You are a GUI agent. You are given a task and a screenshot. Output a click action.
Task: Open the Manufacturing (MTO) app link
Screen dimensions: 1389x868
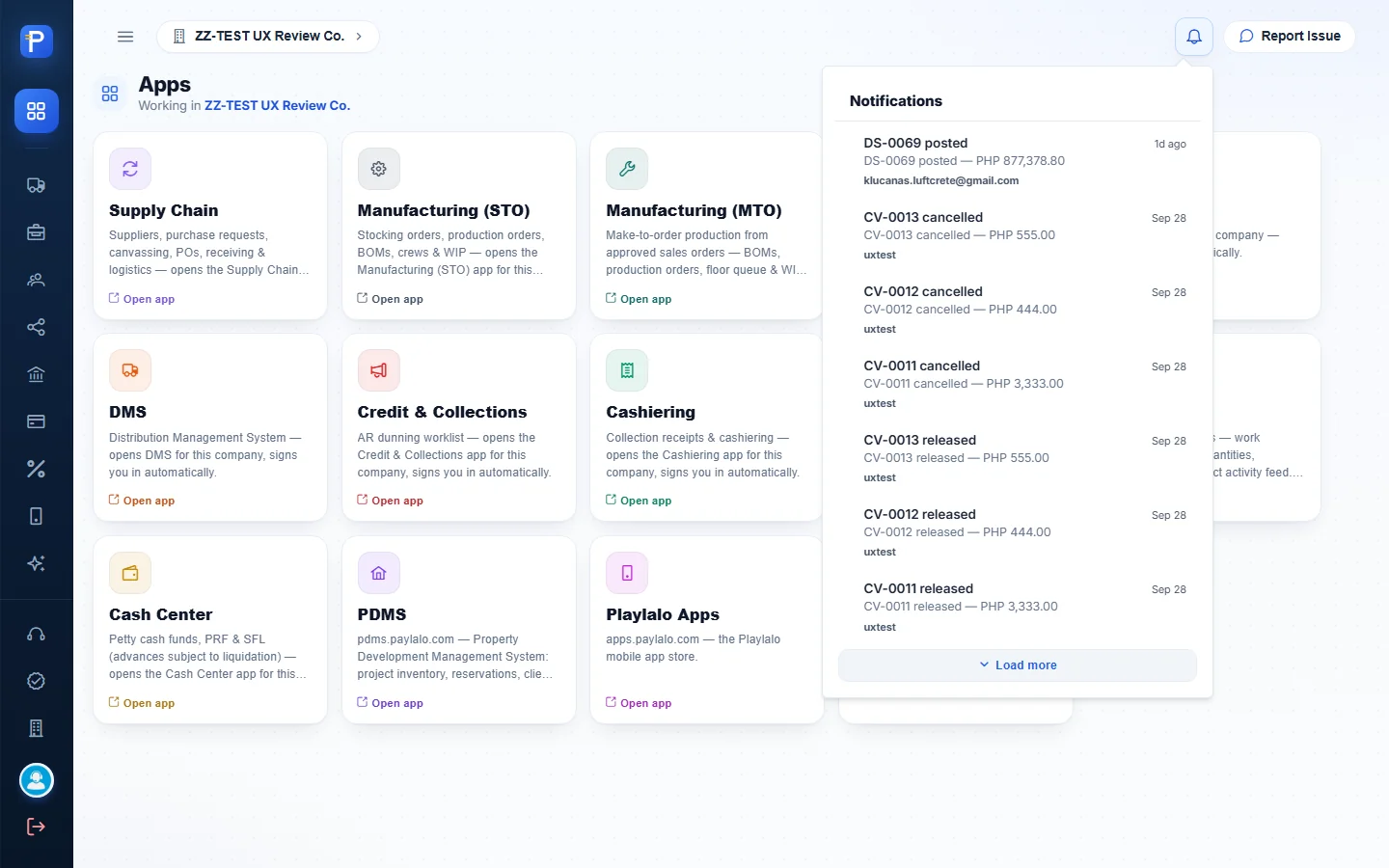click(x=639, y=299)
